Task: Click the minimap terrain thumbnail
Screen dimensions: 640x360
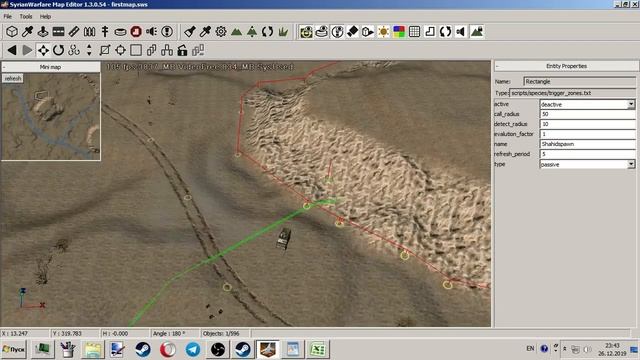Action: point(51,117)
